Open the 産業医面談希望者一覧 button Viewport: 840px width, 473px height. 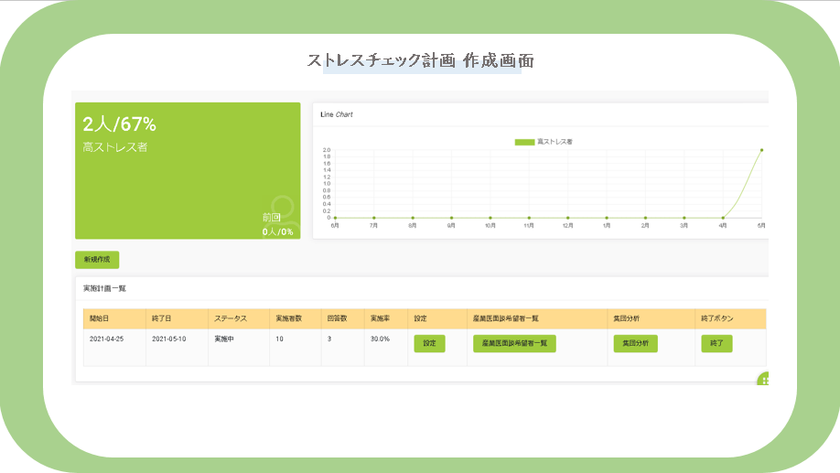pos(514,343)
